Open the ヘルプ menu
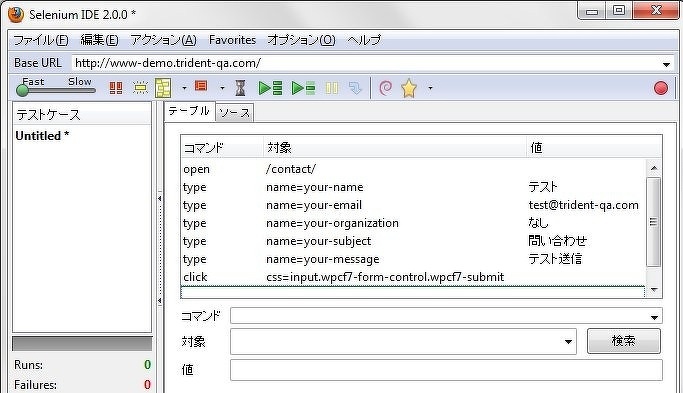This screenshot has height=393, width=683. (364, 40)
